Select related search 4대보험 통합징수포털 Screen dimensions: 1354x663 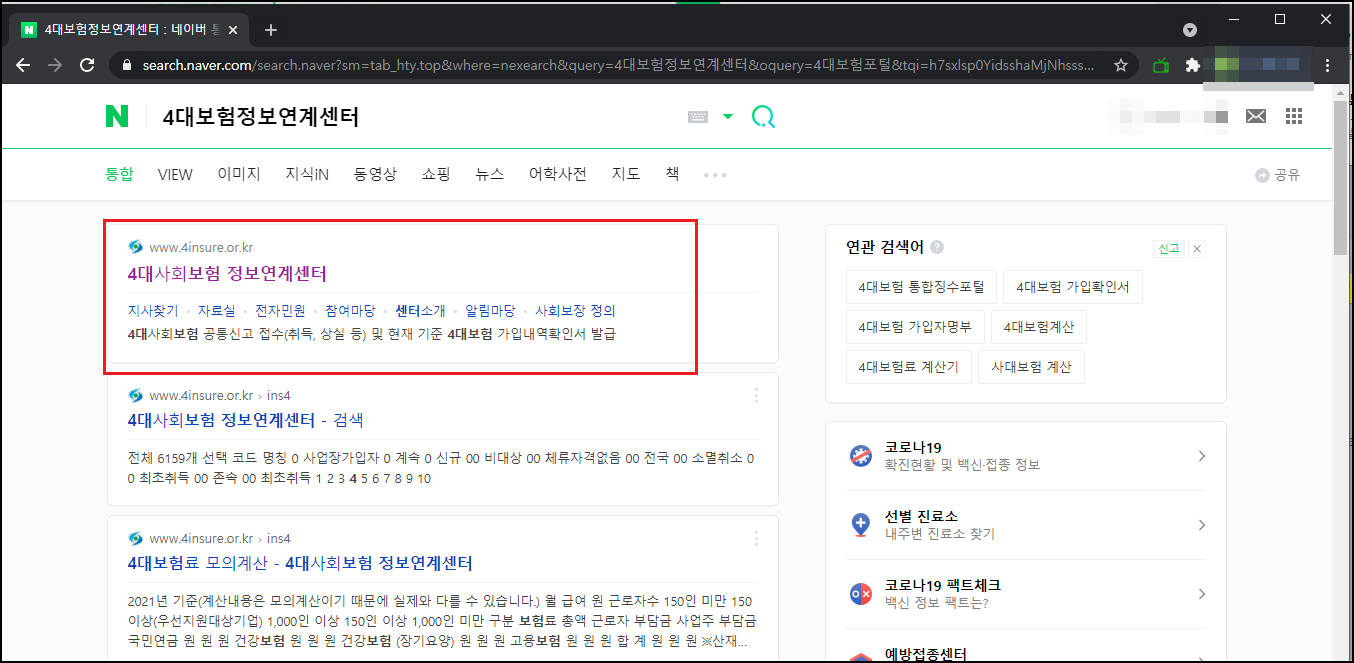921,287
